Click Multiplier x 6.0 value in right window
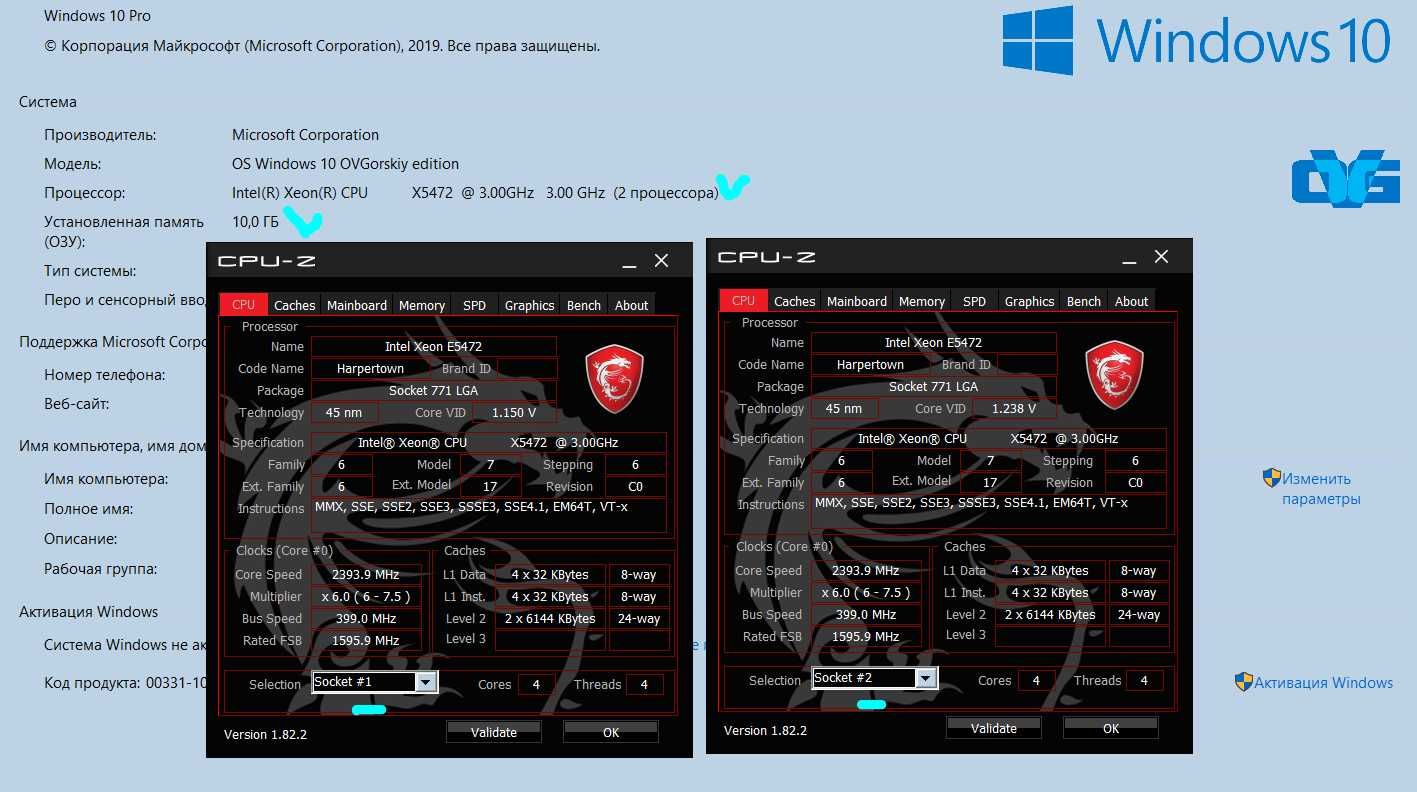The height and width of the screenshot is (792, 1417). 865,592
